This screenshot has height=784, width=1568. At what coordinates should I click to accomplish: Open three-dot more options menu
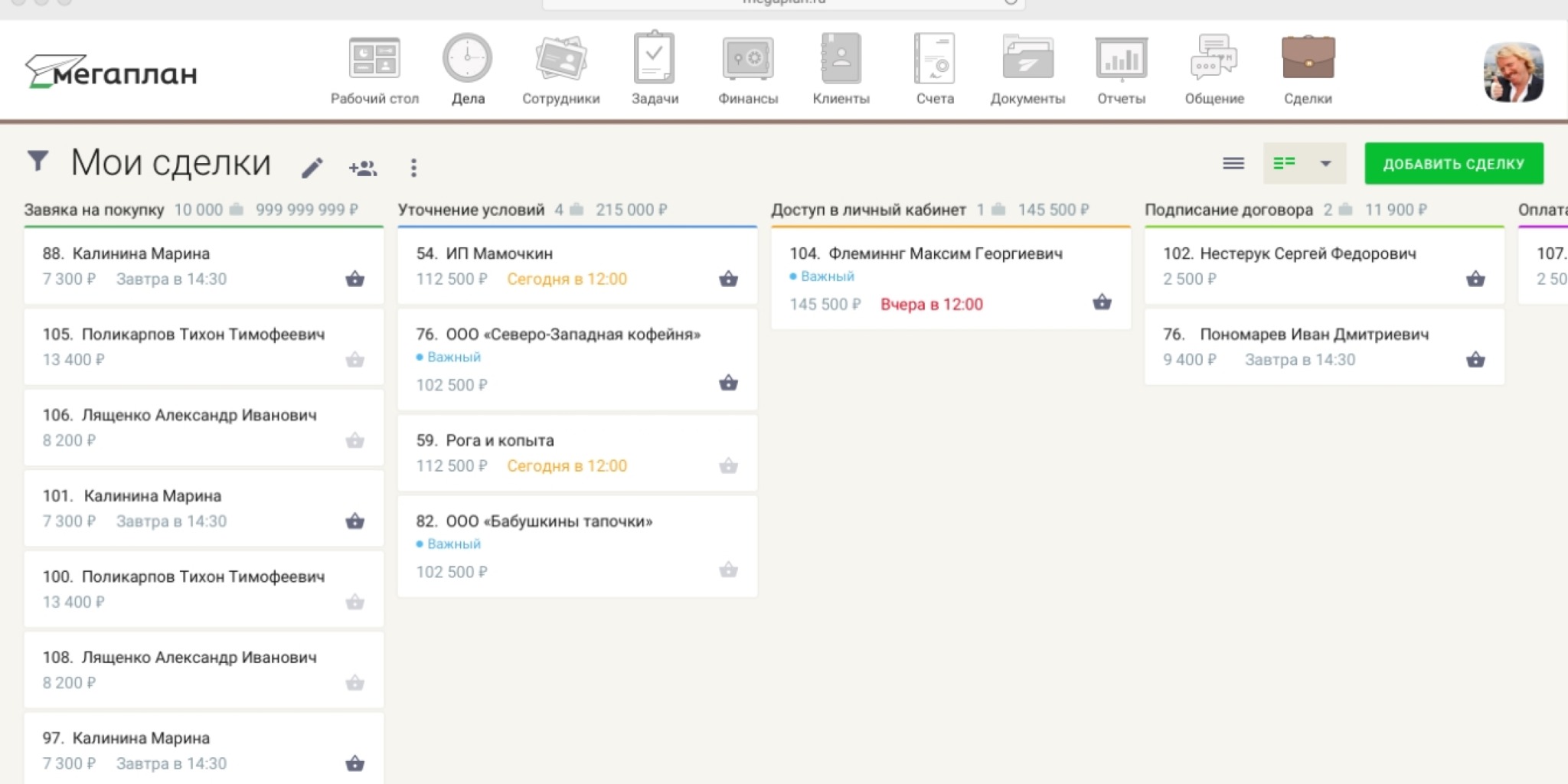(413, 168)
